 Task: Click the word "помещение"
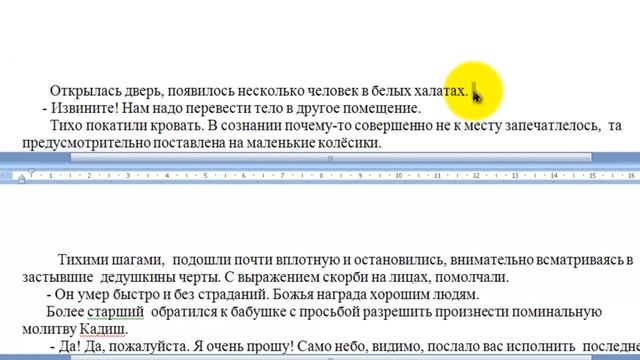click(x=380, y=109)
